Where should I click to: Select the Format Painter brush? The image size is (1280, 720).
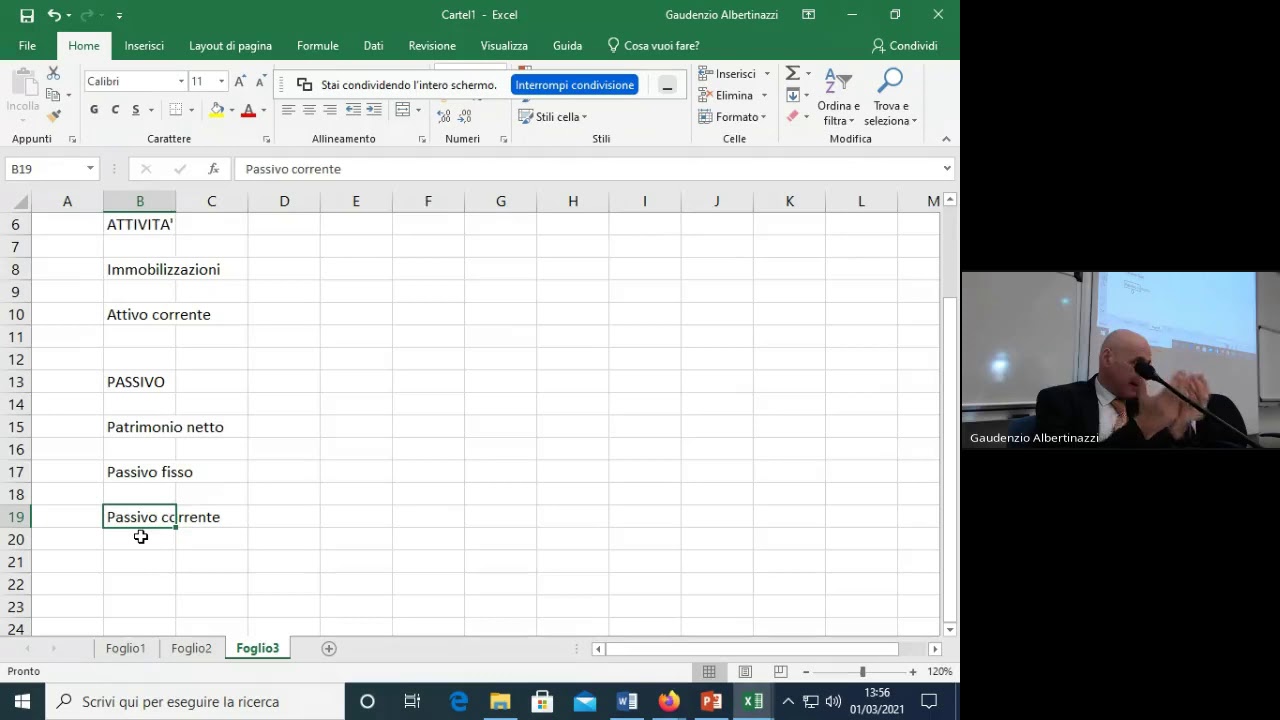[53, 116]
